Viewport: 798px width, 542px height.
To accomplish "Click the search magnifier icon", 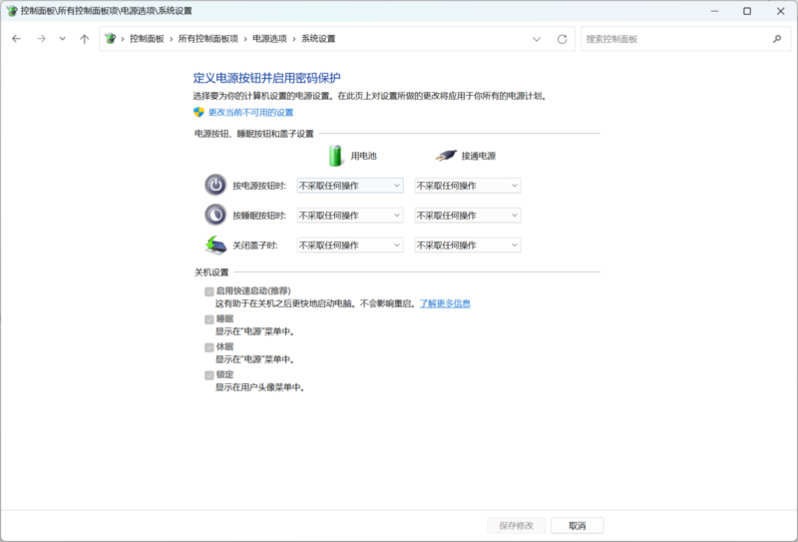I will click(777, 39).
